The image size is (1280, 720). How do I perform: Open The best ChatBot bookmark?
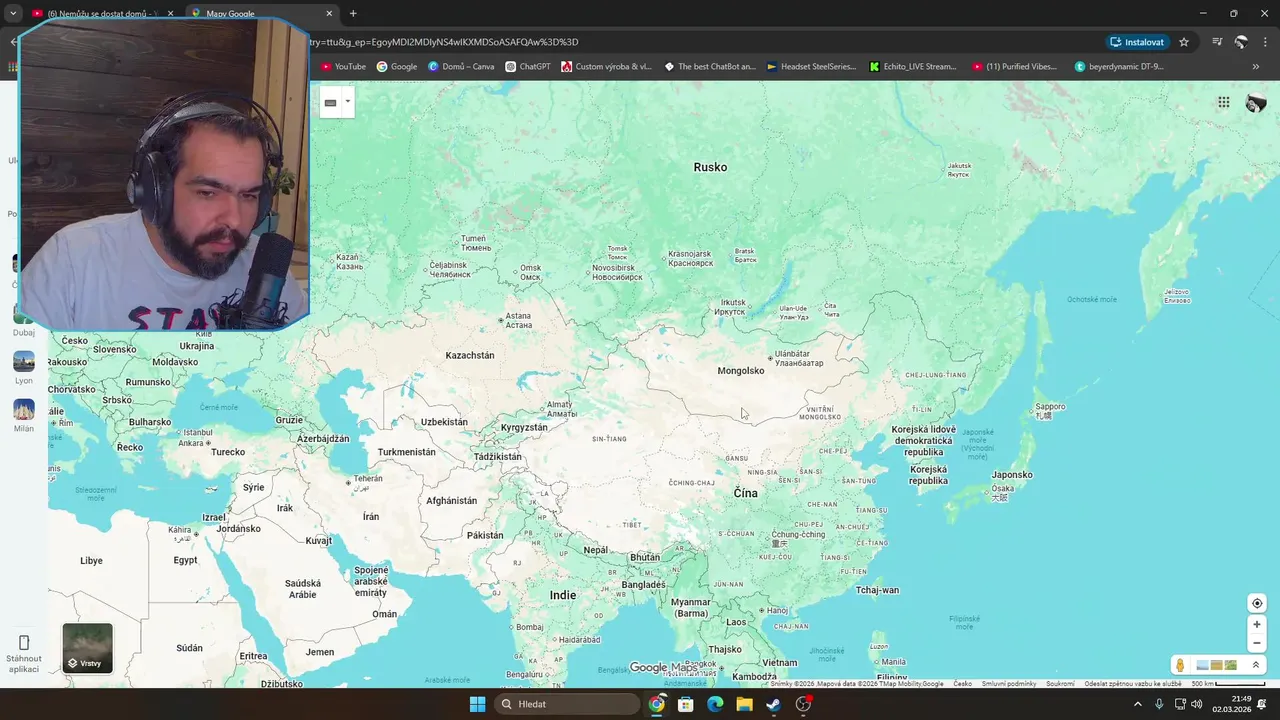coord(710,67)
